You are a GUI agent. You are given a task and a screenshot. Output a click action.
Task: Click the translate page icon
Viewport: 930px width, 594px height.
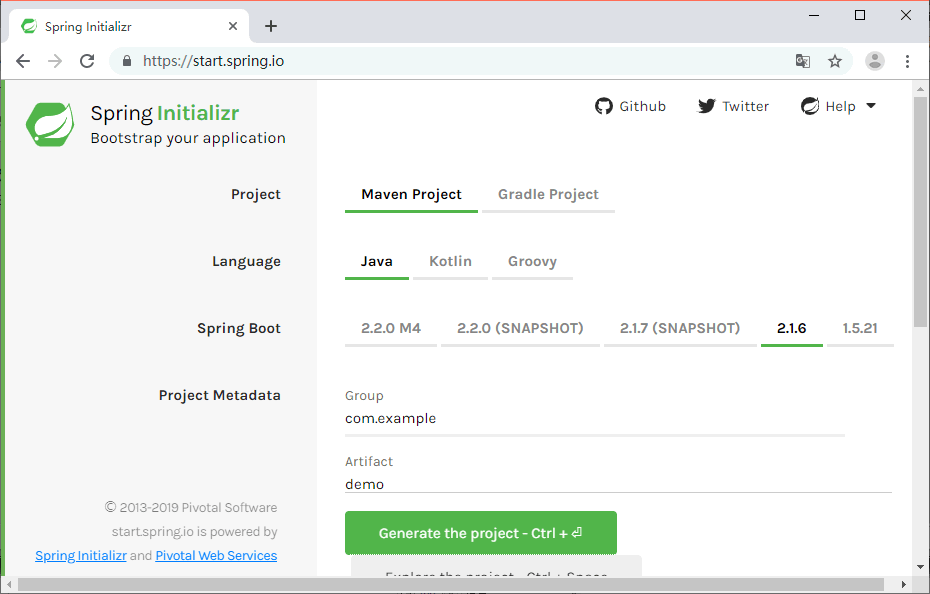pyautogui.click(x=802, y=61)
